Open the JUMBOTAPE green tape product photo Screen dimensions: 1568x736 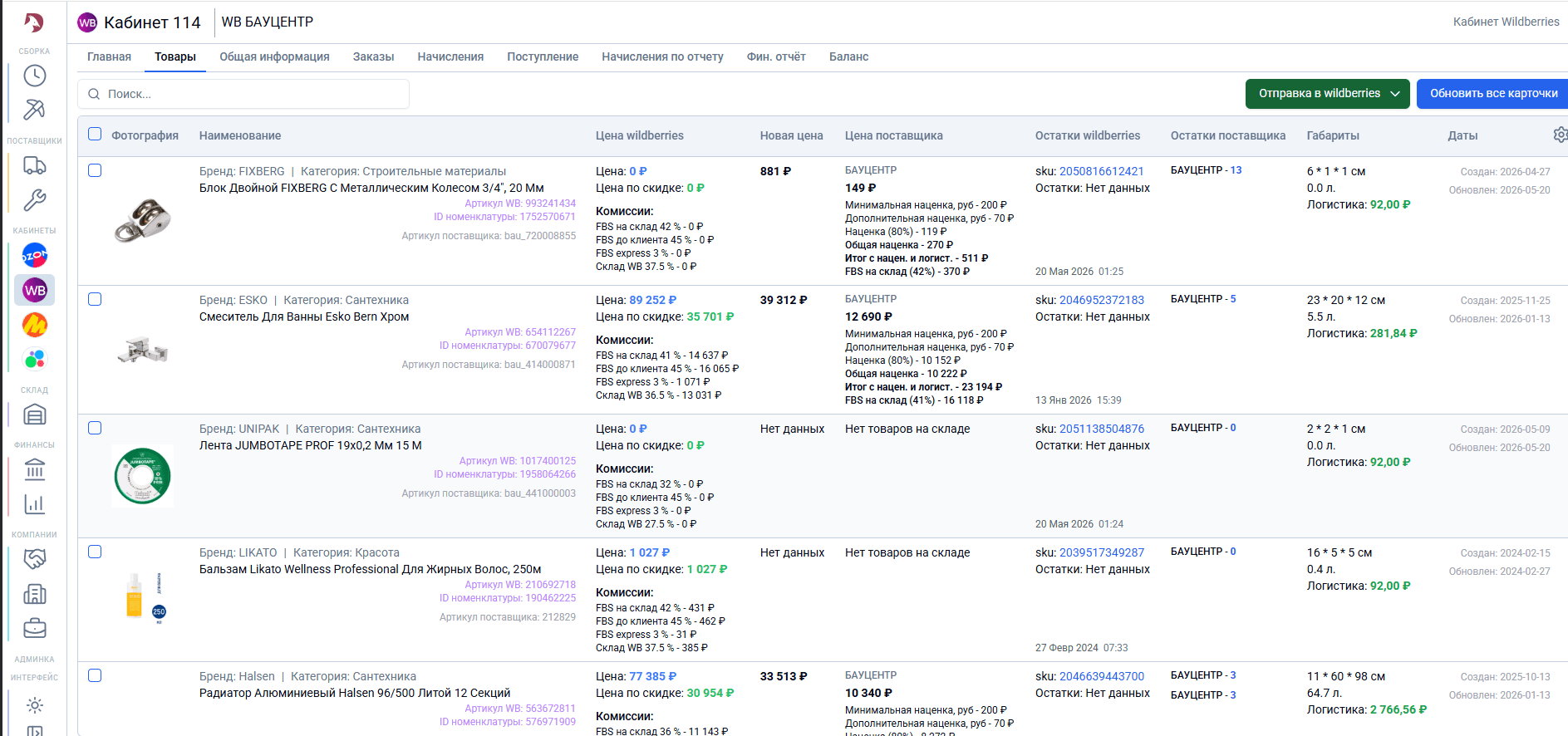coord(143,476)
